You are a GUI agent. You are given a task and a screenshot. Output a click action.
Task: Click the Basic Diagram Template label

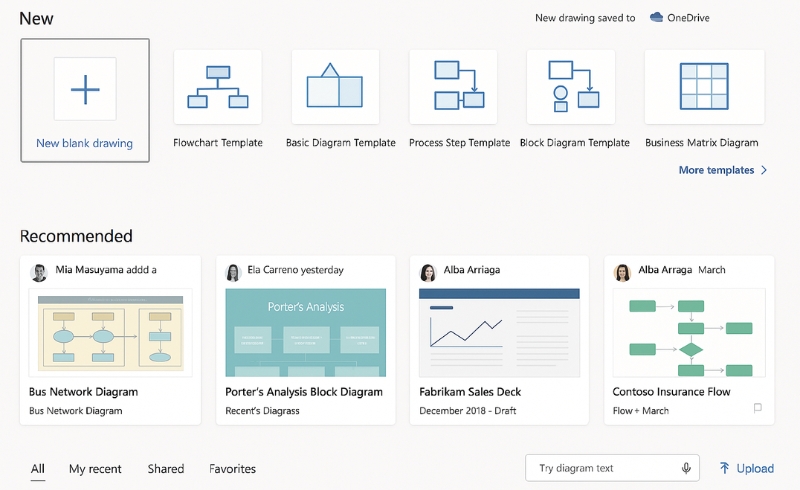click(341, 143)
